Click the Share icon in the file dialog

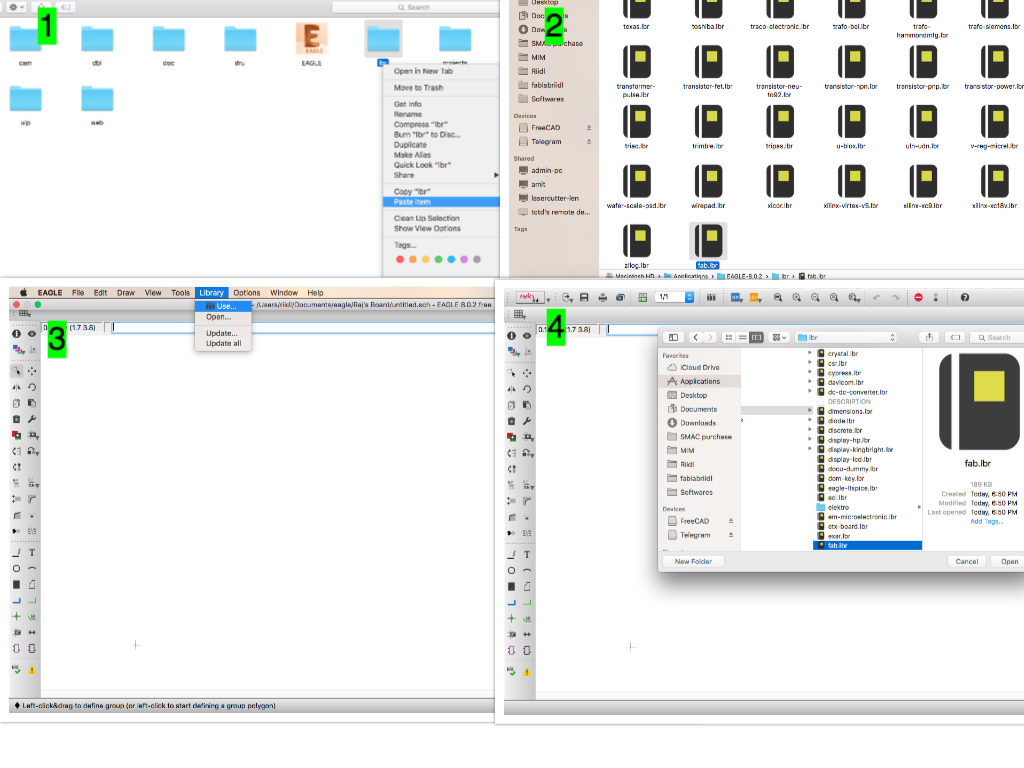929,338
